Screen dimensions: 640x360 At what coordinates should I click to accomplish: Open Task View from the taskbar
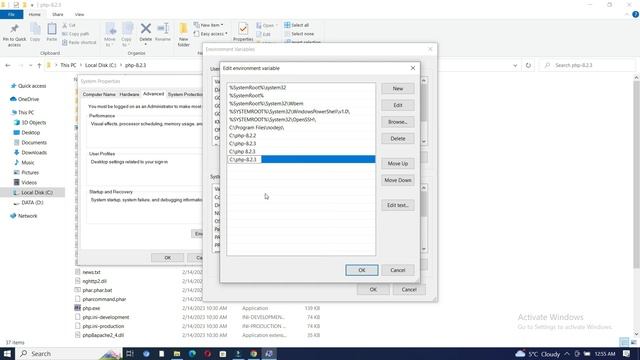pos(130,353)
